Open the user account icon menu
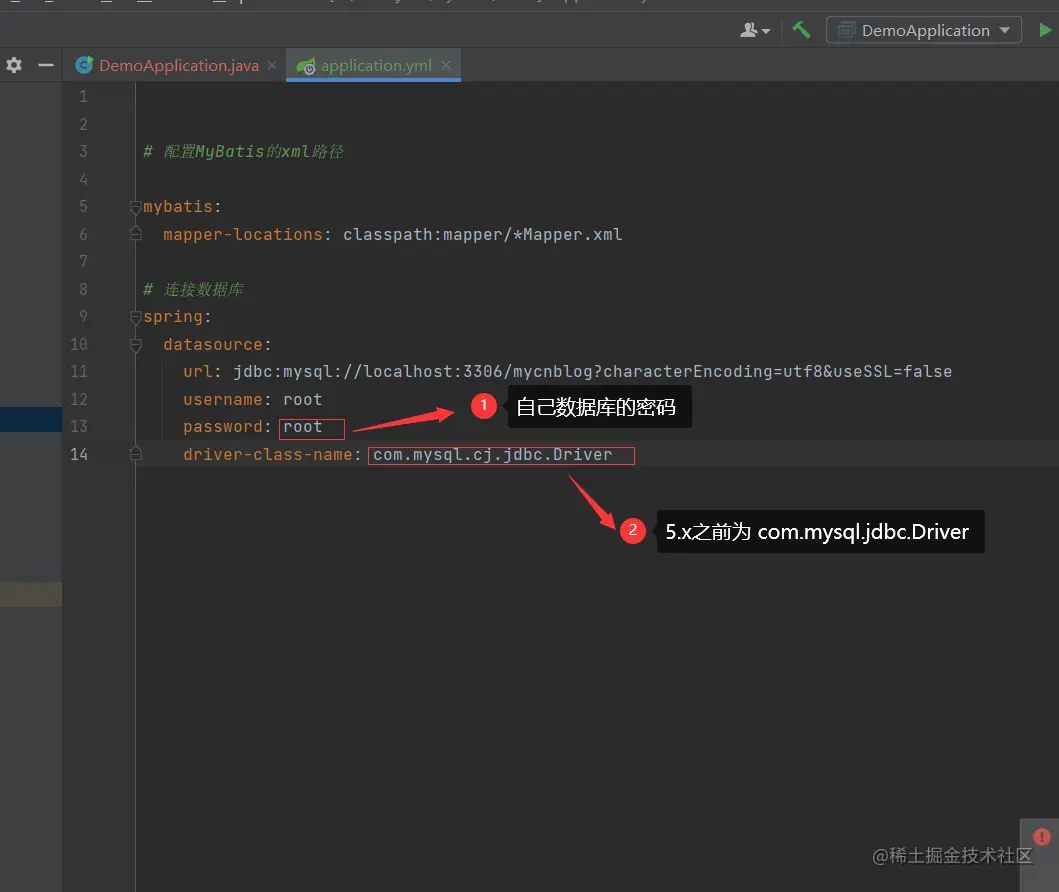This screenshot has width=1059, height=892. pos(755,30)
